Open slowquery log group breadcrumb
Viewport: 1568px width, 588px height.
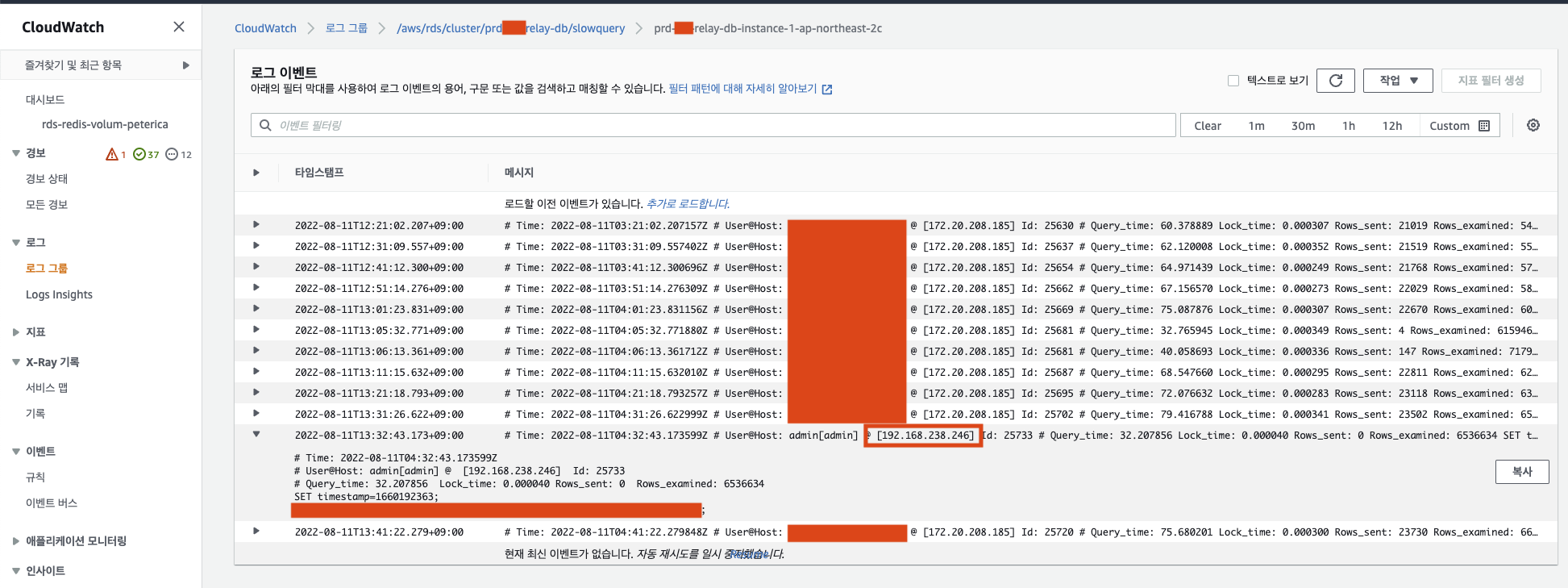510,28
